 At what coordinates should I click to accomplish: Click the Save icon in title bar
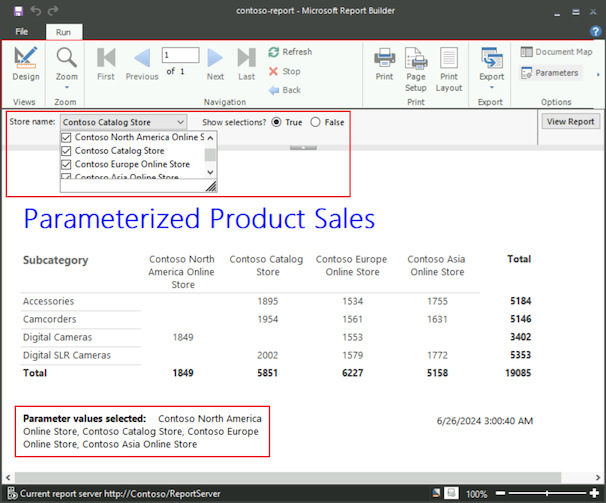pos(13,10)
